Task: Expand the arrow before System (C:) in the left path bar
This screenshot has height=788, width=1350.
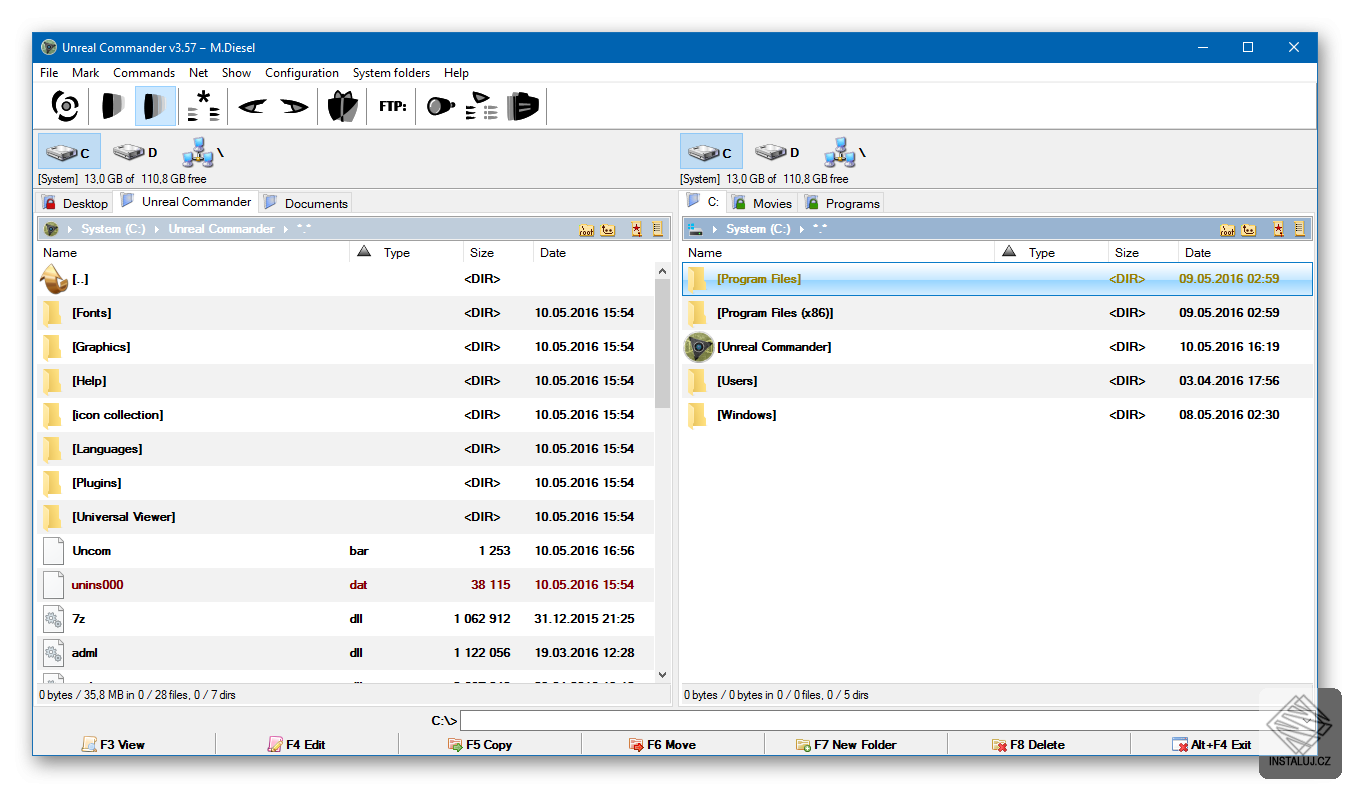Action: click(70, 229)
